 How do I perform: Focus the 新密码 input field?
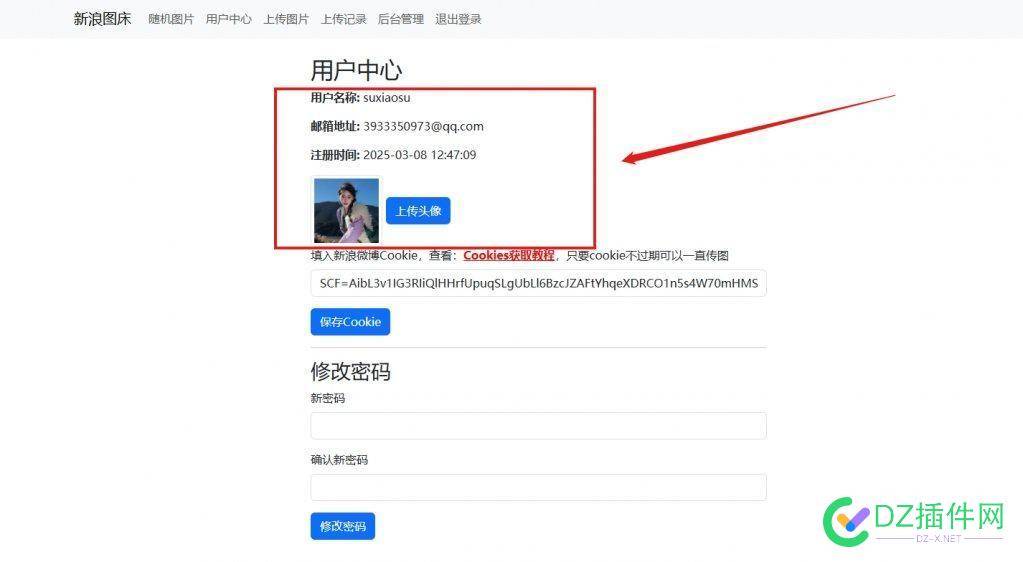coord(538,426)
